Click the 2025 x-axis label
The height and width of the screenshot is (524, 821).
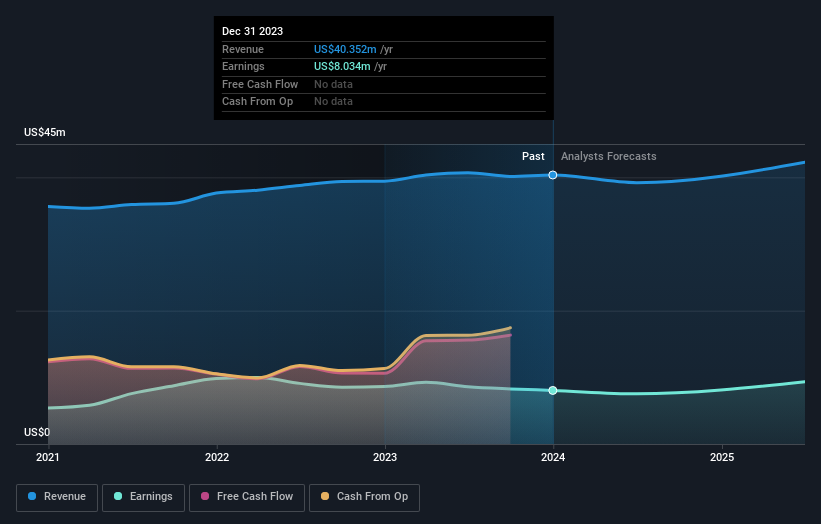tap(722, 458)
